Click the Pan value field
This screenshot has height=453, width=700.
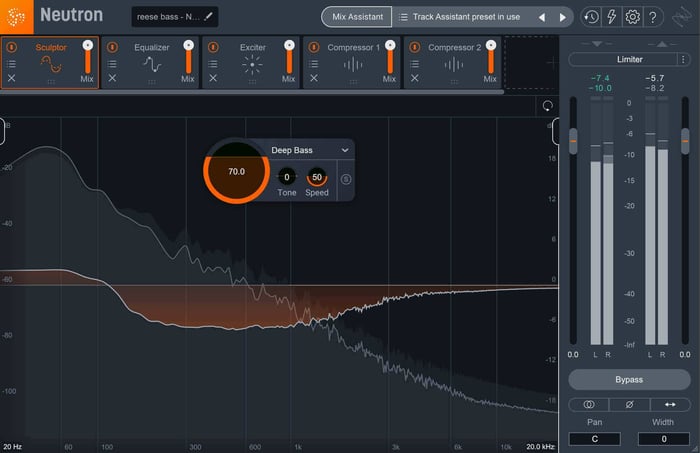tap(594, 439)
